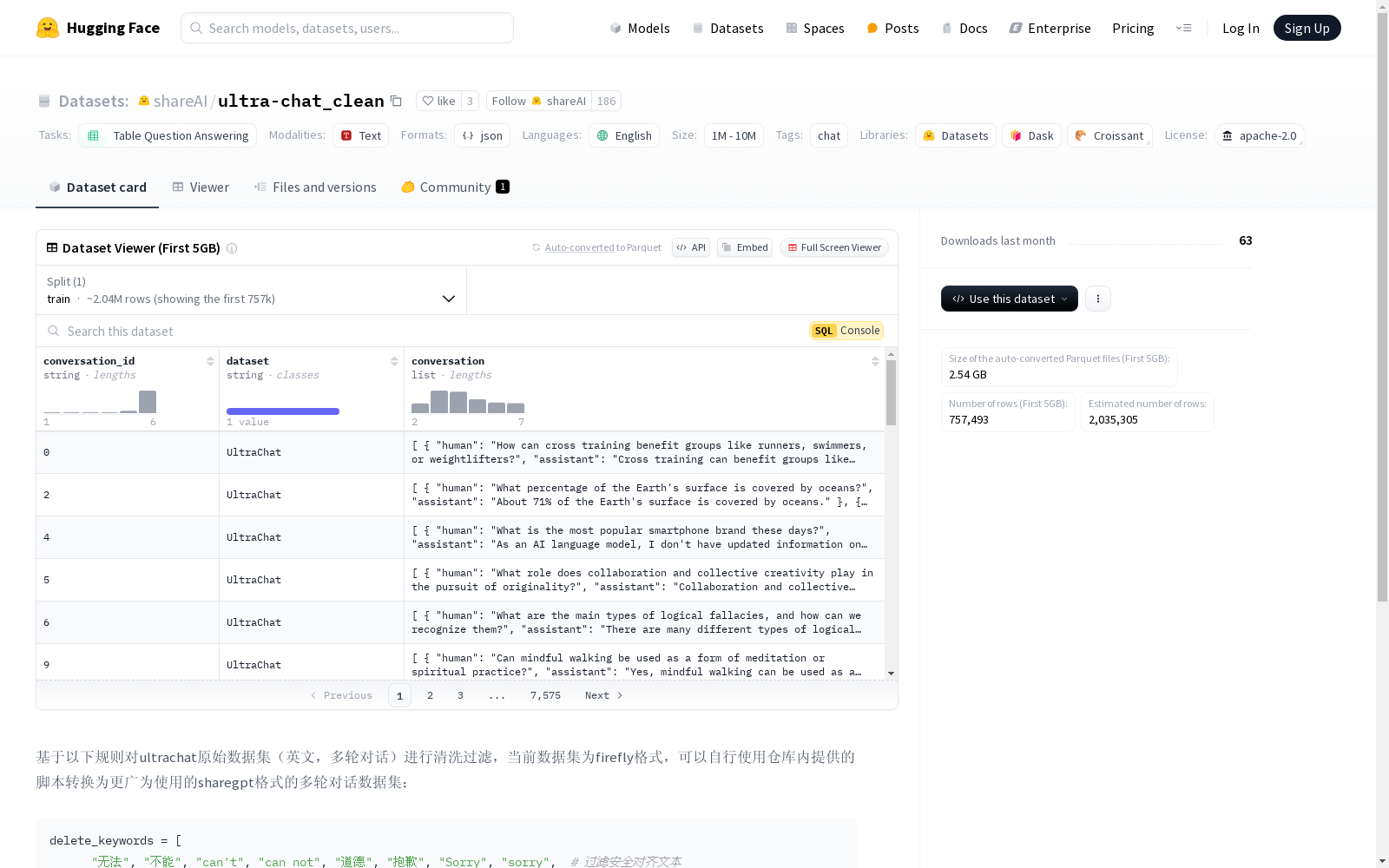
Task: Open the SQL Console
Action: (846, 331)
